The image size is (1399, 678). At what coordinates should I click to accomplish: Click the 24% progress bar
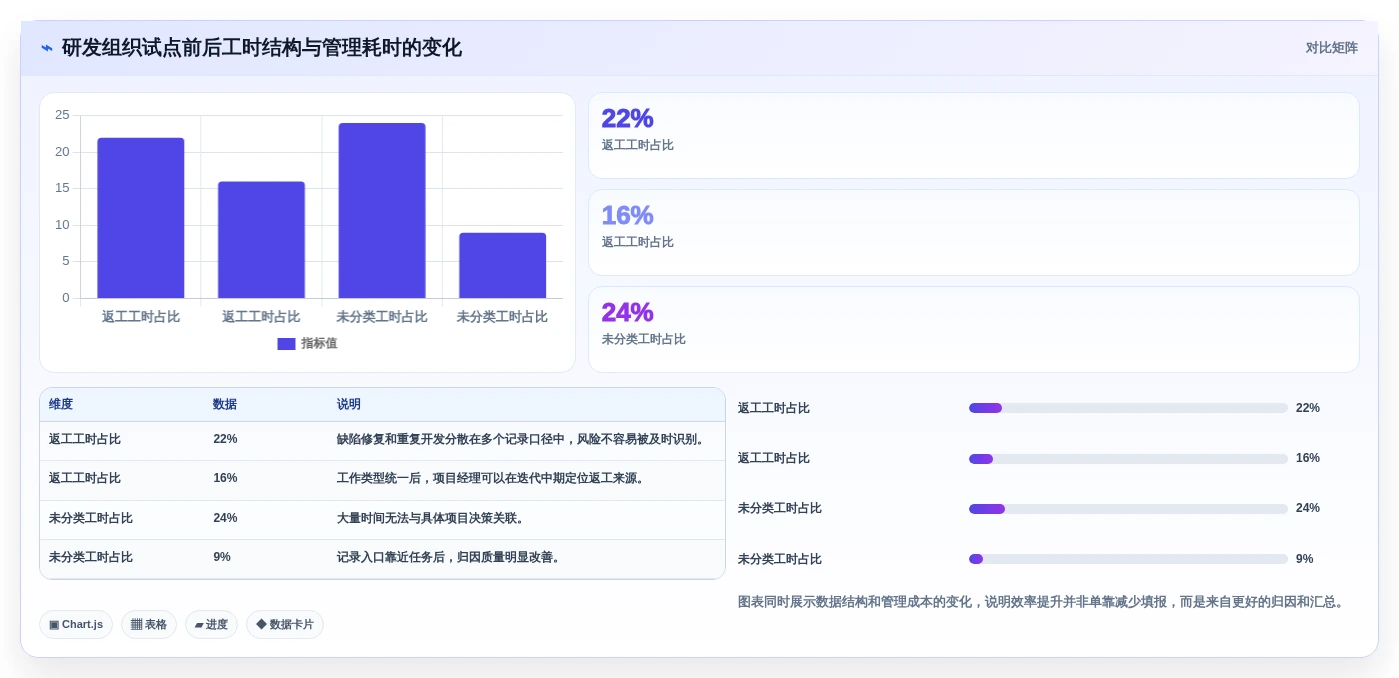pyautogui.click(x=1128, y=509)
